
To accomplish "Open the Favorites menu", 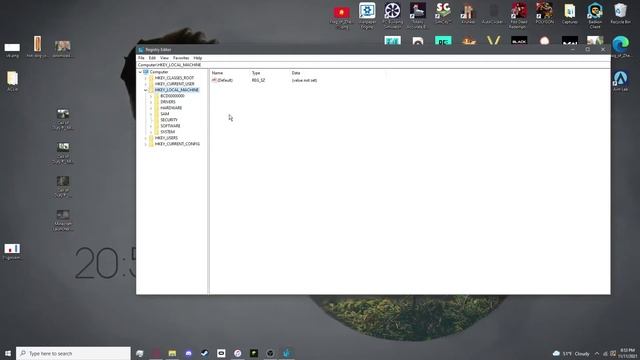I will coord(181,58).
